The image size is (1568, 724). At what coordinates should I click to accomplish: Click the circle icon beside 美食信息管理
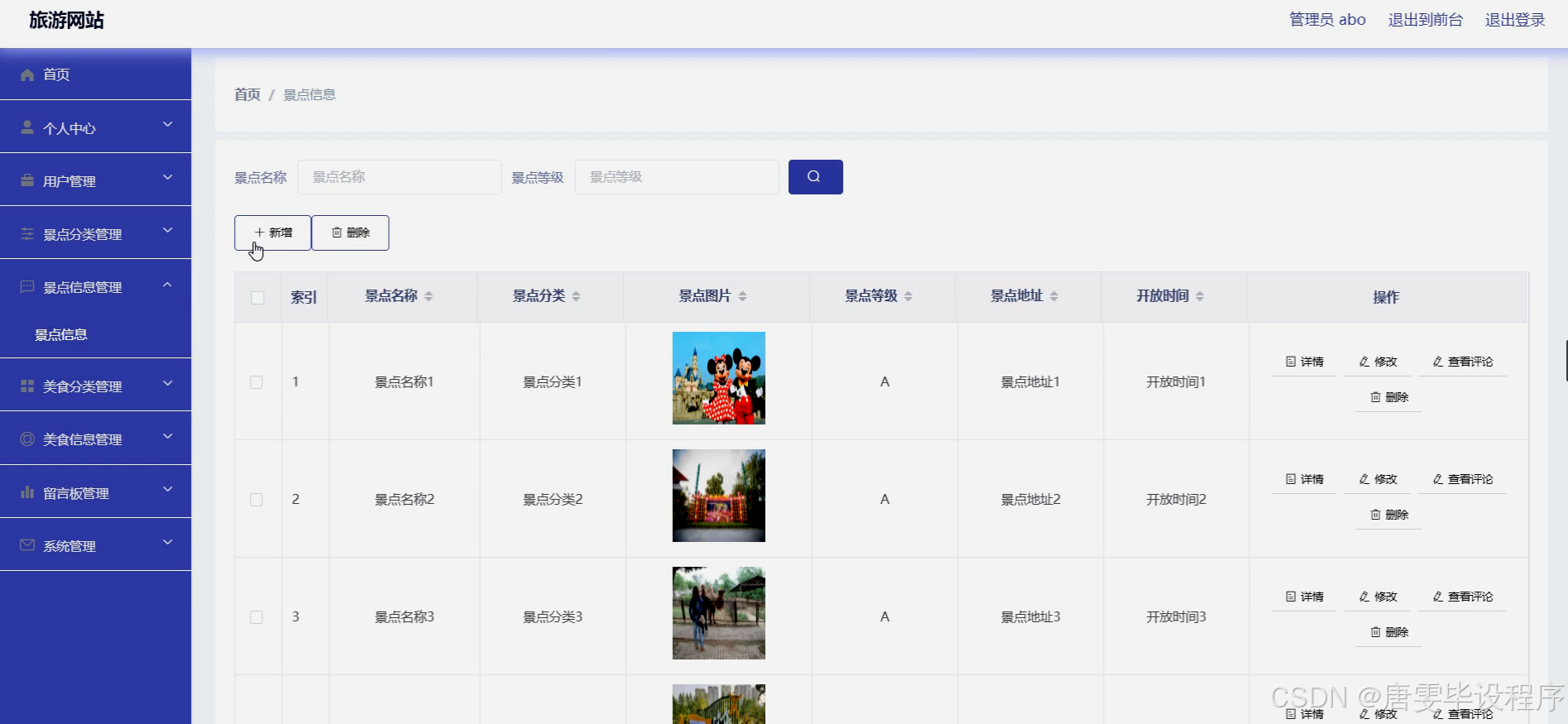(x=27, y=439)
